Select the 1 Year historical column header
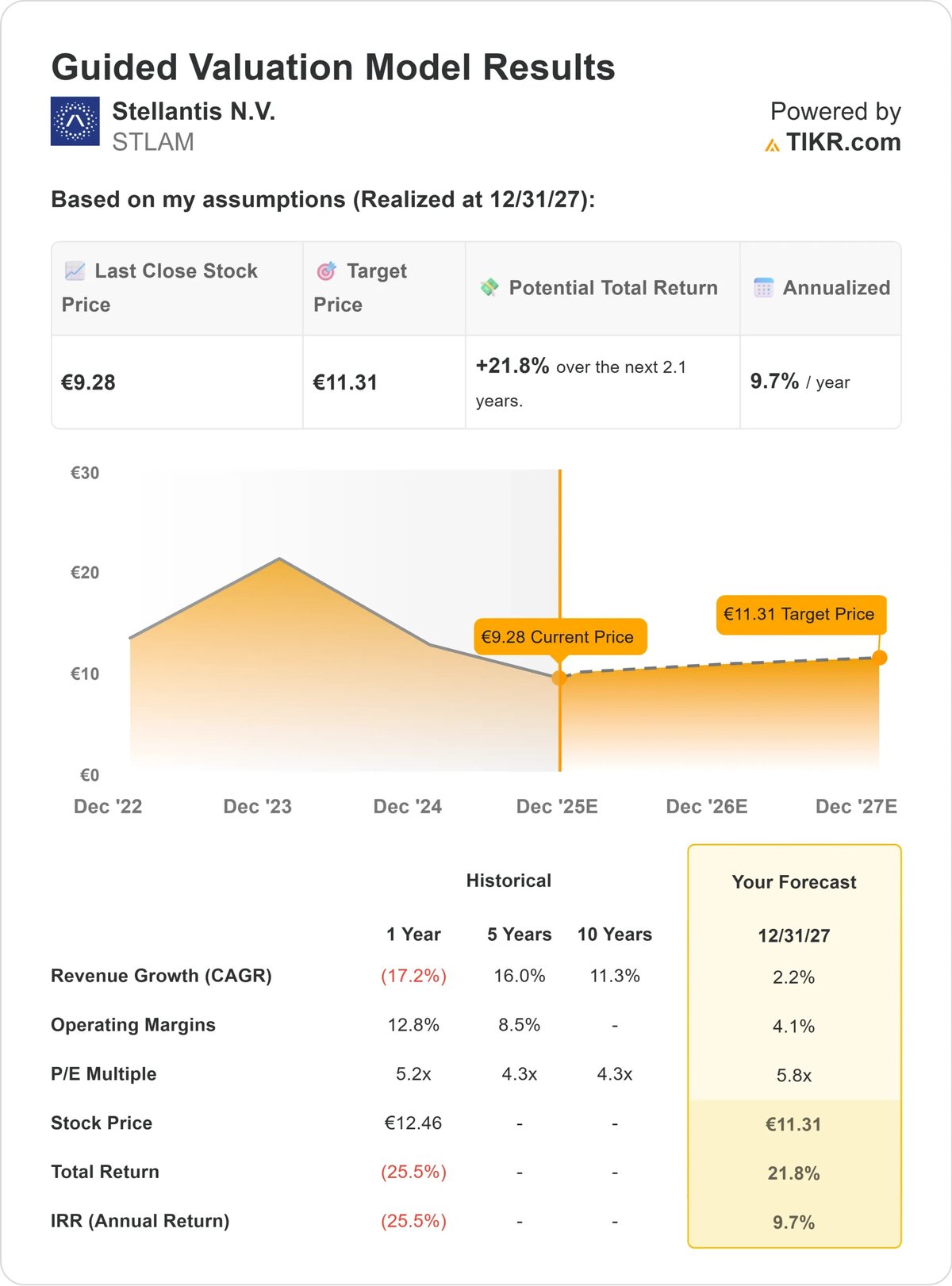 click(413, 935)
